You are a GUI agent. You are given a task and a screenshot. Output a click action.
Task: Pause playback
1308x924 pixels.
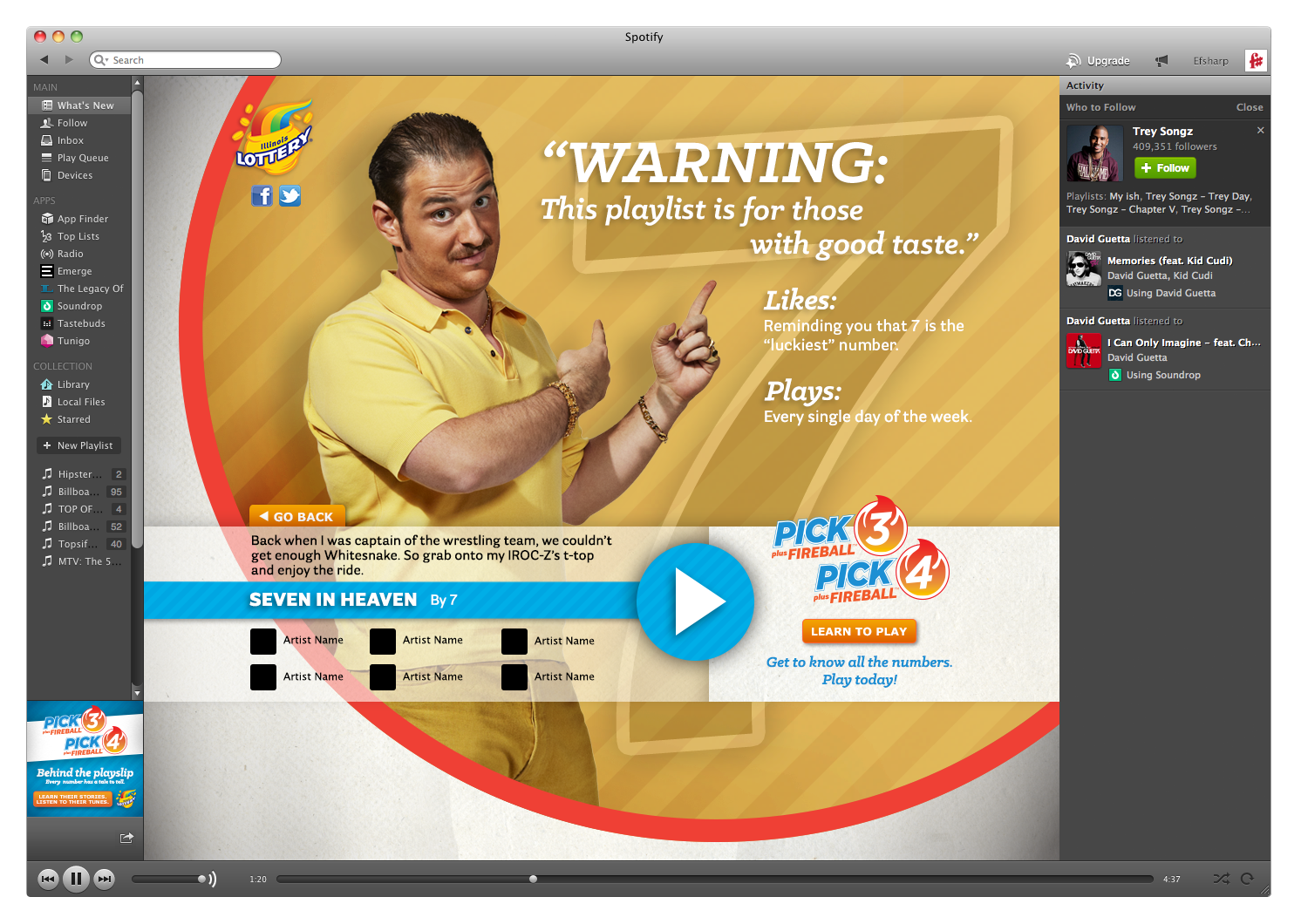click(x=77, y=879)
